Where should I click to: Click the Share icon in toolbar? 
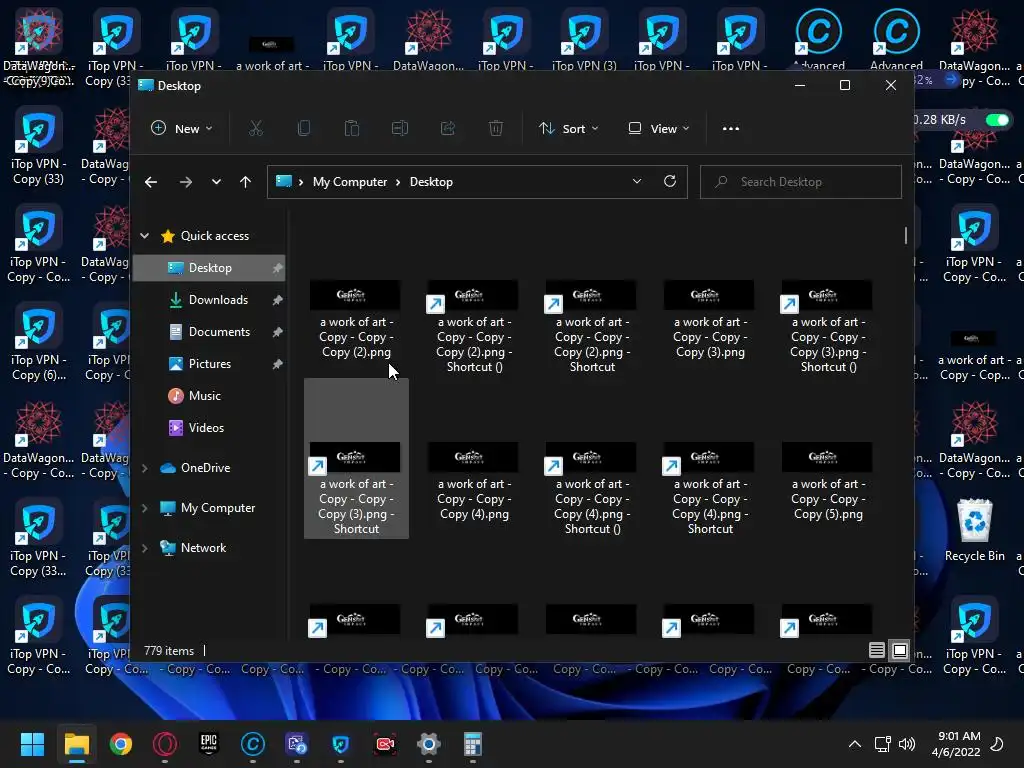448,129
